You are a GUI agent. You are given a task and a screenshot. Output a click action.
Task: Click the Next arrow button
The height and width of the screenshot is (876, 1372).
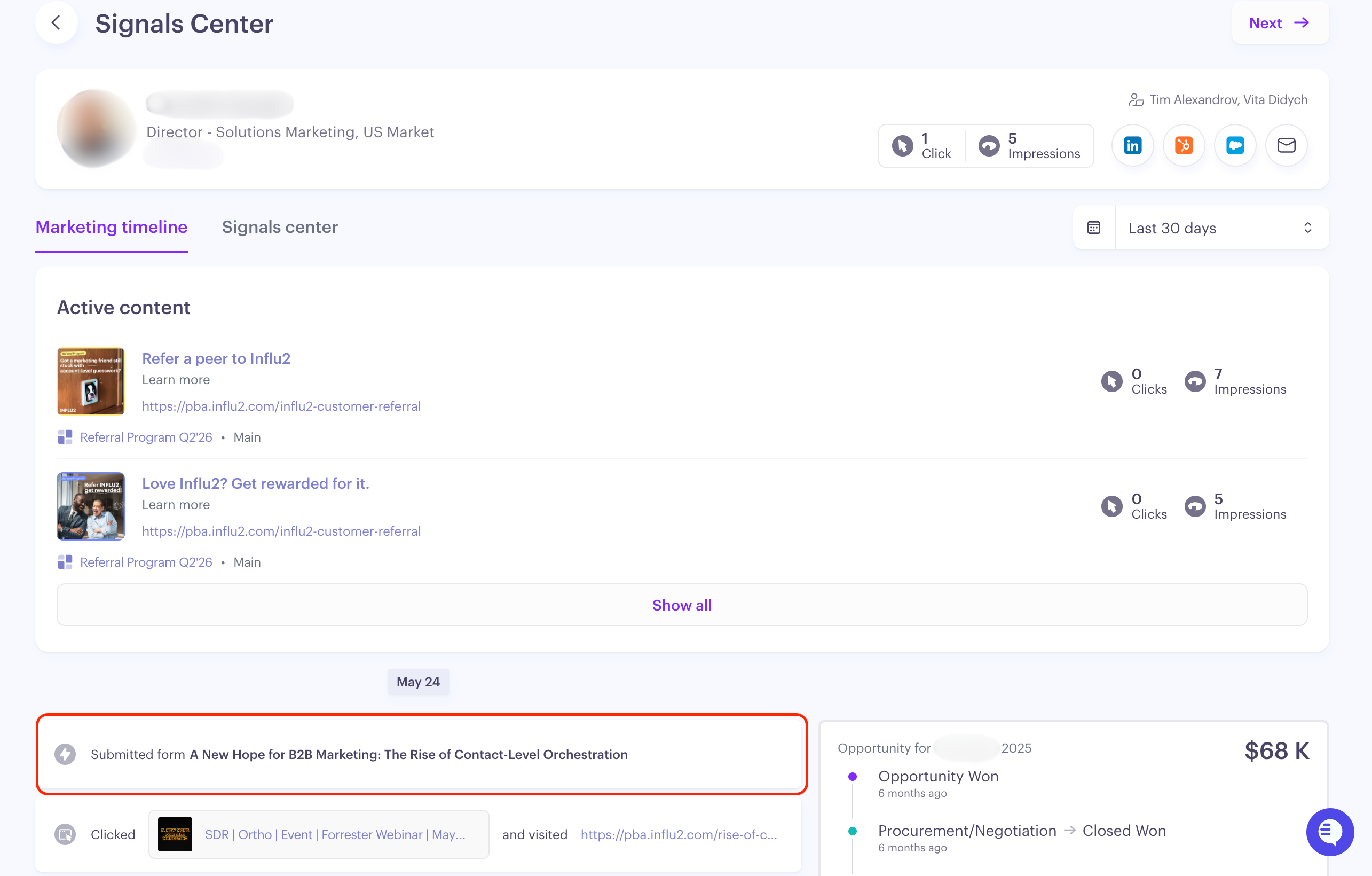click(x=1280, y=23)
